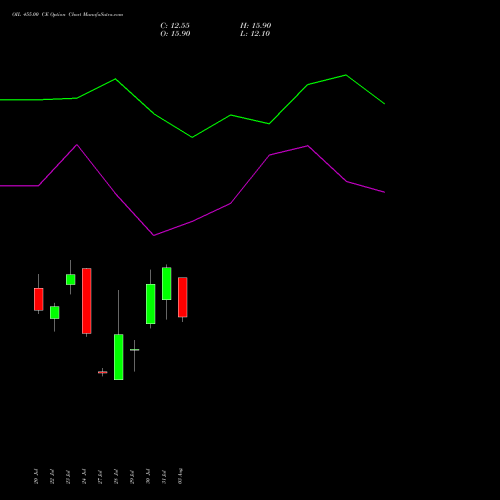Click the 29 Jul date label

[132, 476]
